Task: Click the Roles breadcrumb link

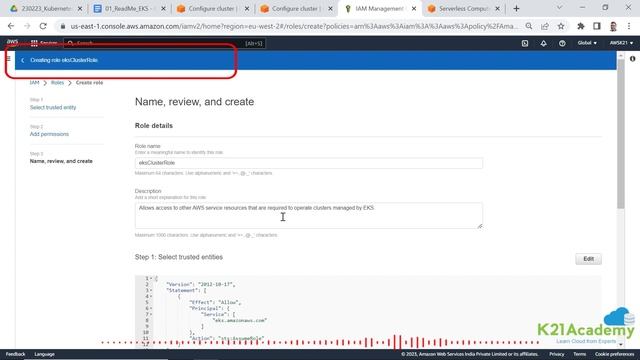Action: (58, 83)
